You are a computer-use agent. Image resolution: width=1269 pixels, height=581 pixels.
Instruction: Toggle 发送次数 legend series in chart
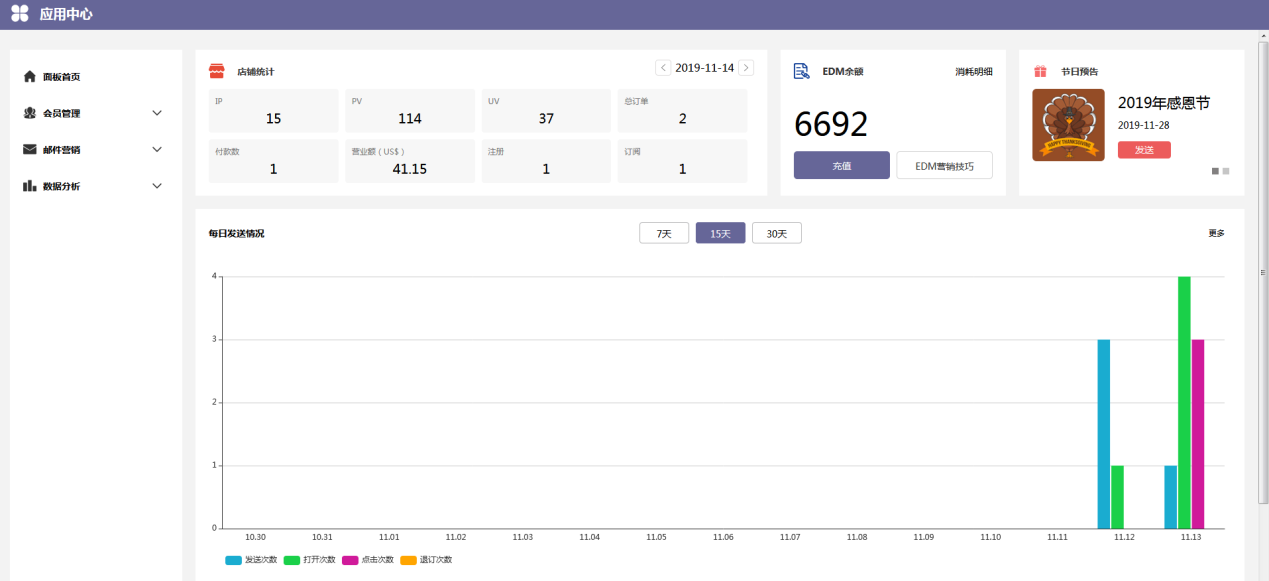coord(233,560)
